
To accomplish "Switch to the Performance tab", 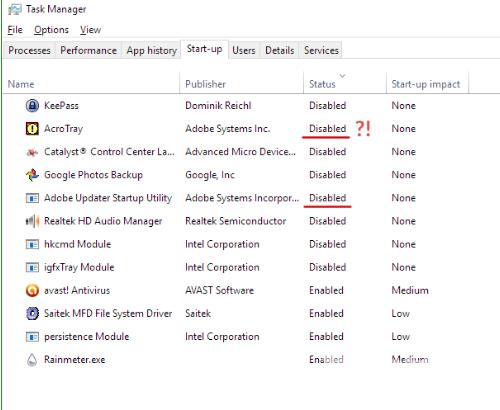I will coord(88,50).
